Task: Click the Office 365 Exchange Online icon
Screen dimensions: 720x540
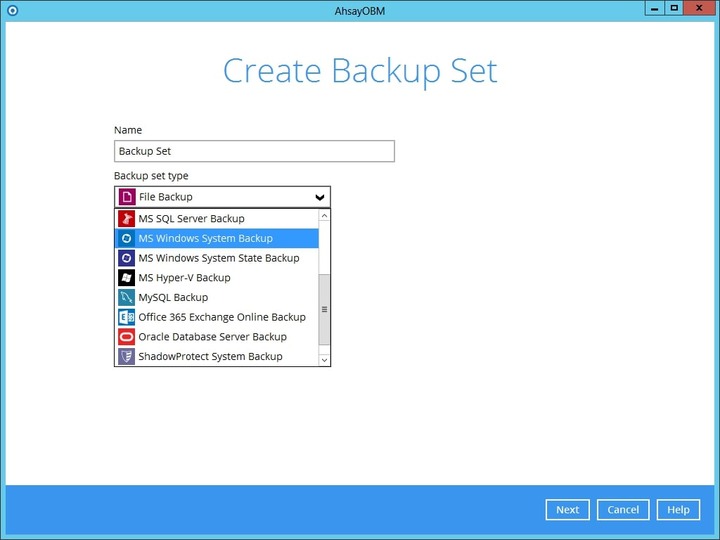Action: coord(126,317)
